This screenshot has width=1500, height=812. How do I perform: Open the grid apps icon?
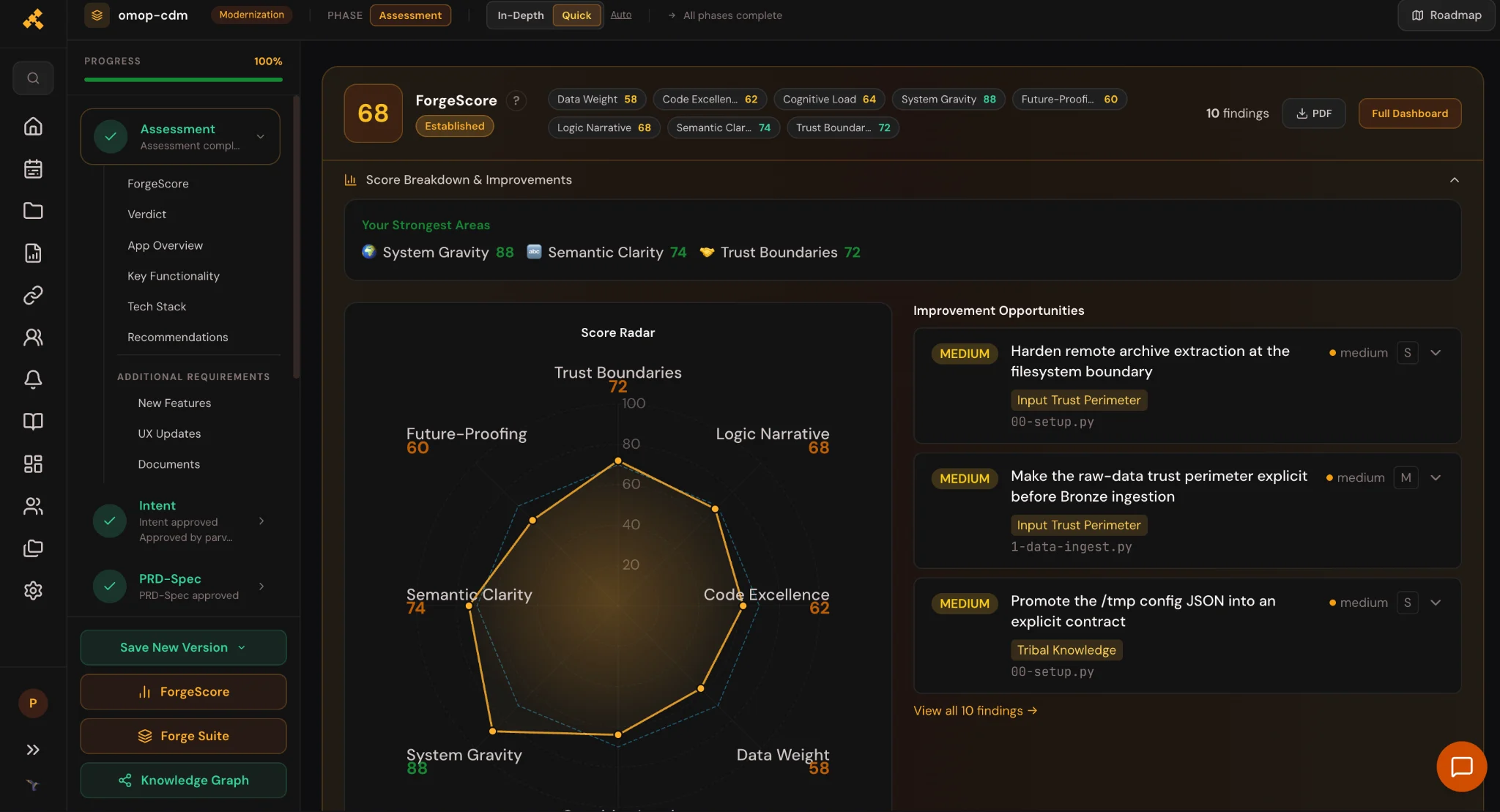click(33, 464)
